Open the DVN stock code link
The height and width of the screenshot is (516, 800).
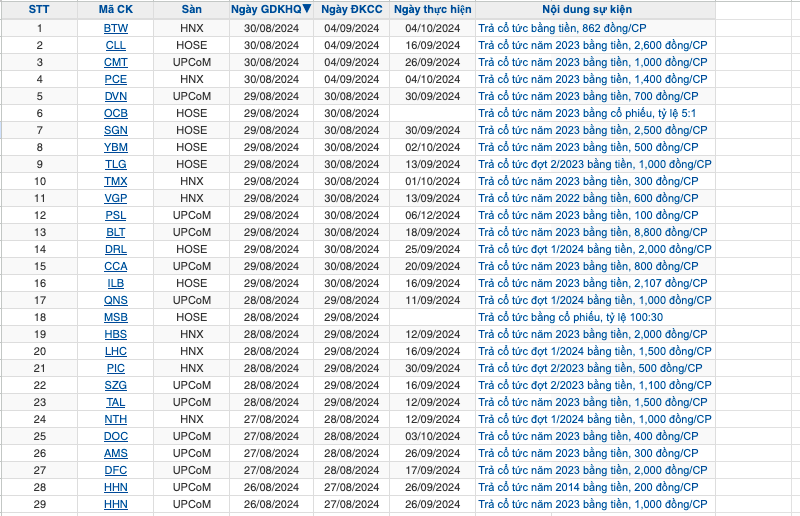(116, 96)
